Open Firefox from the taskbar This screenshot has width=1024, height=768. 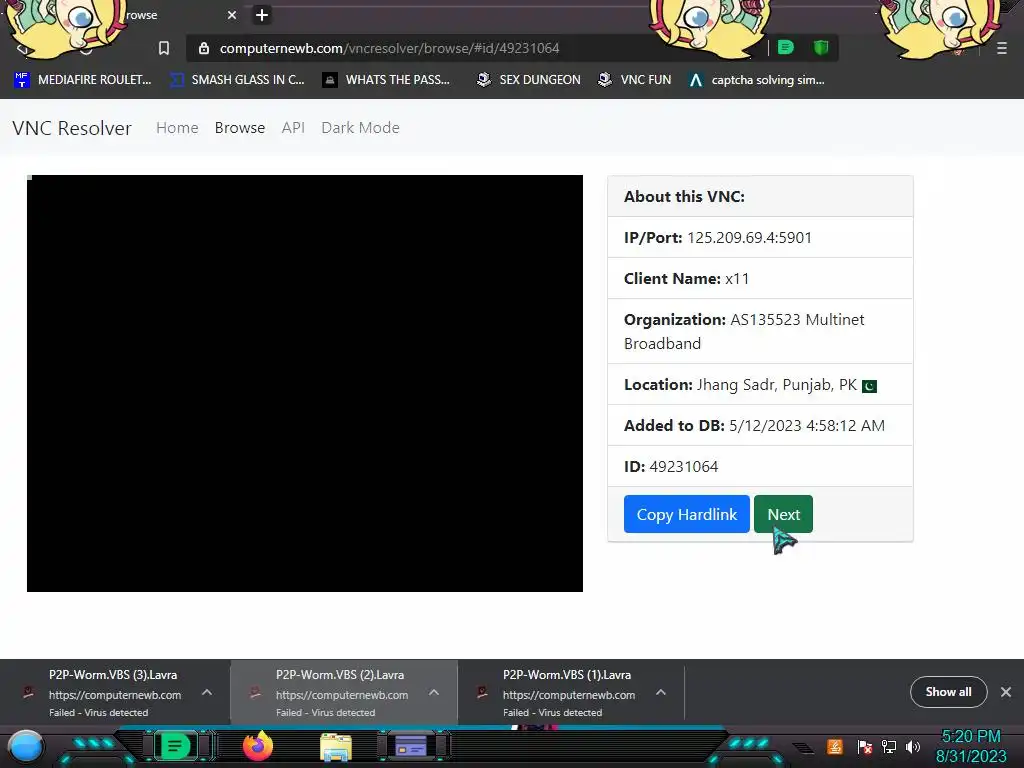tap(257, 746)
